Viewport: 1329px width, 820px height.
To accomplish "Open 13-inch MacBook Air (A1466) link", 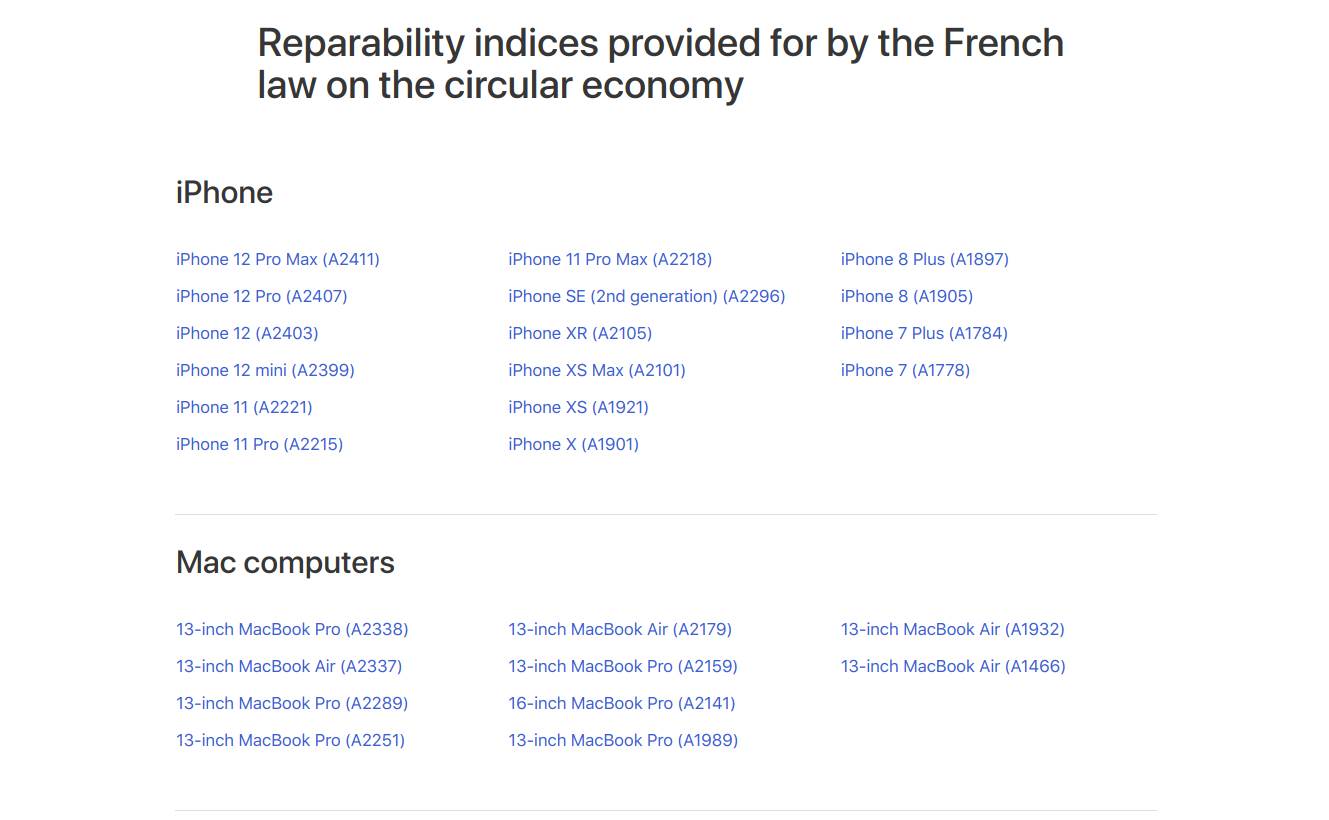I will pyautogui.click(x=953, y=666).
